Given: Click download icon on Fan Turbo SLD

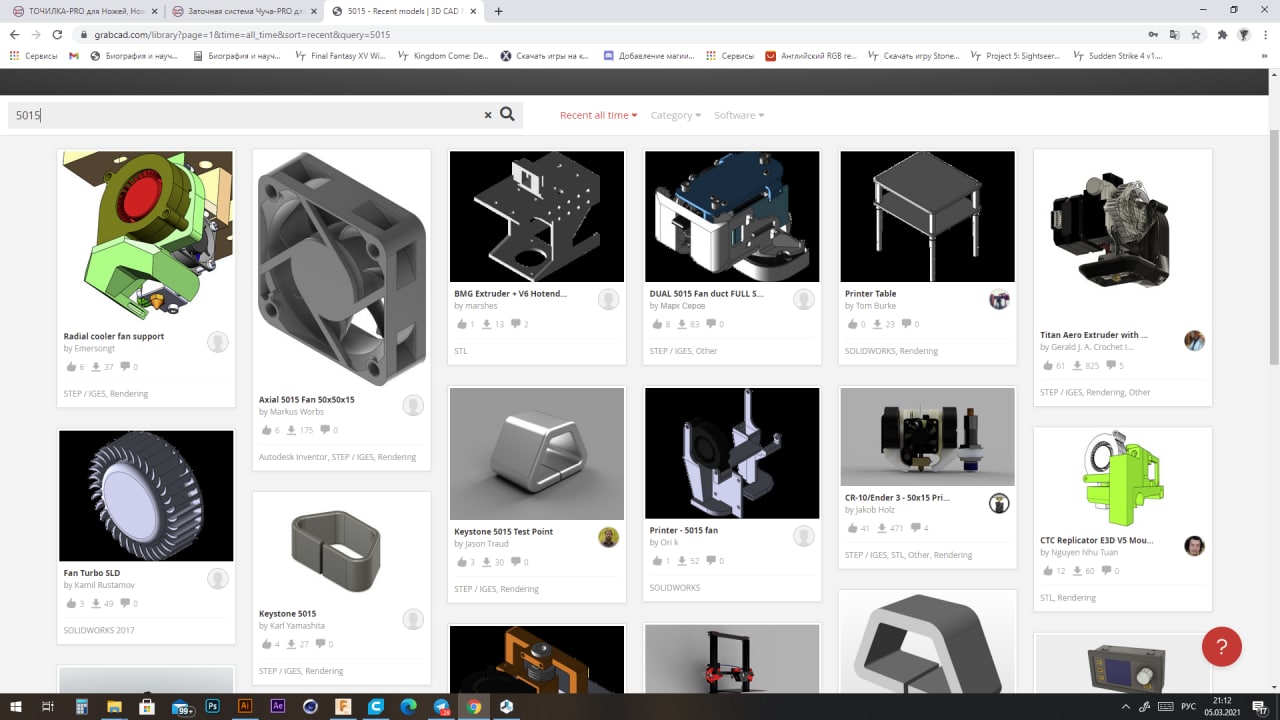Looking at the screenshot, I should tap(96, 603).
